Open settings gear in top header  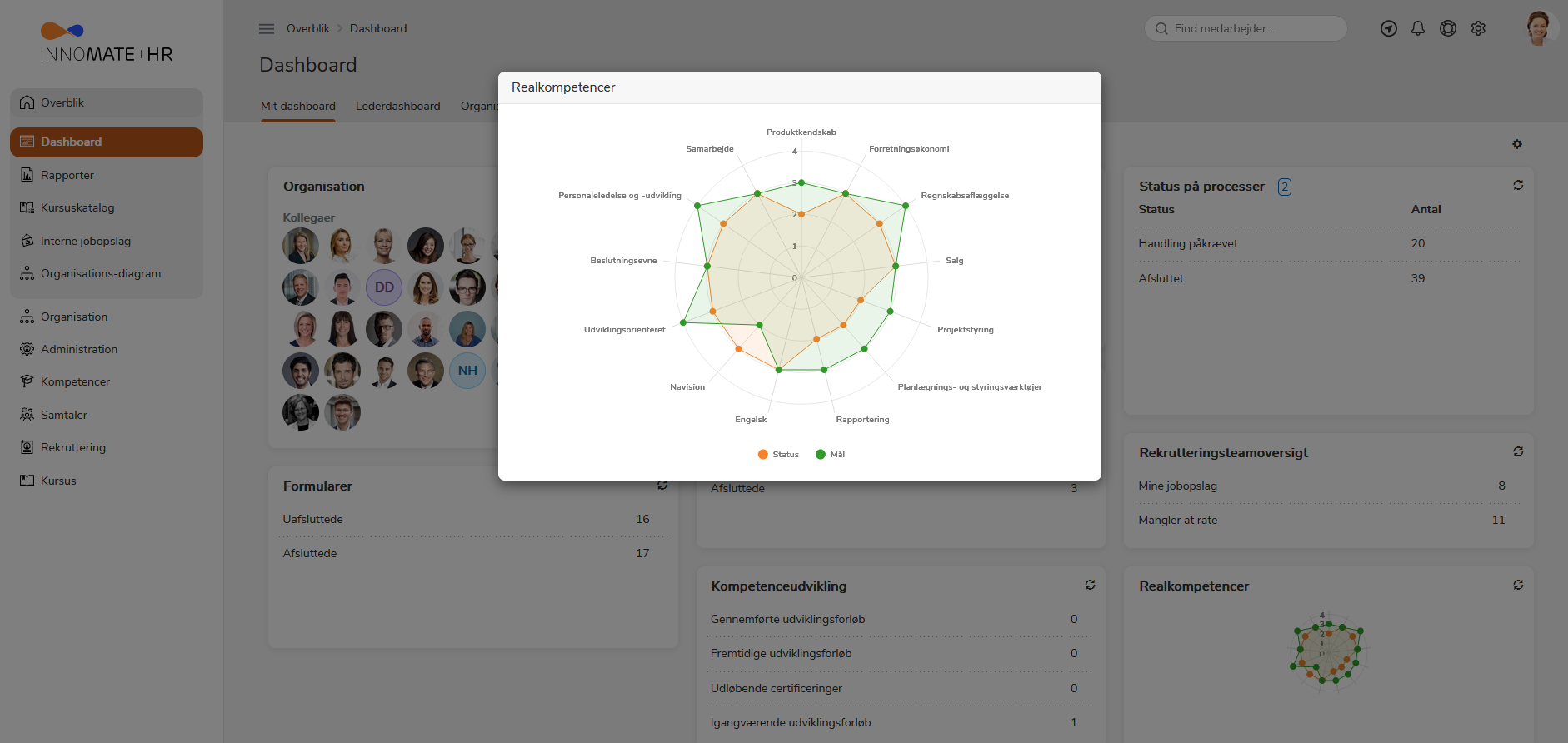point(1478,28)
